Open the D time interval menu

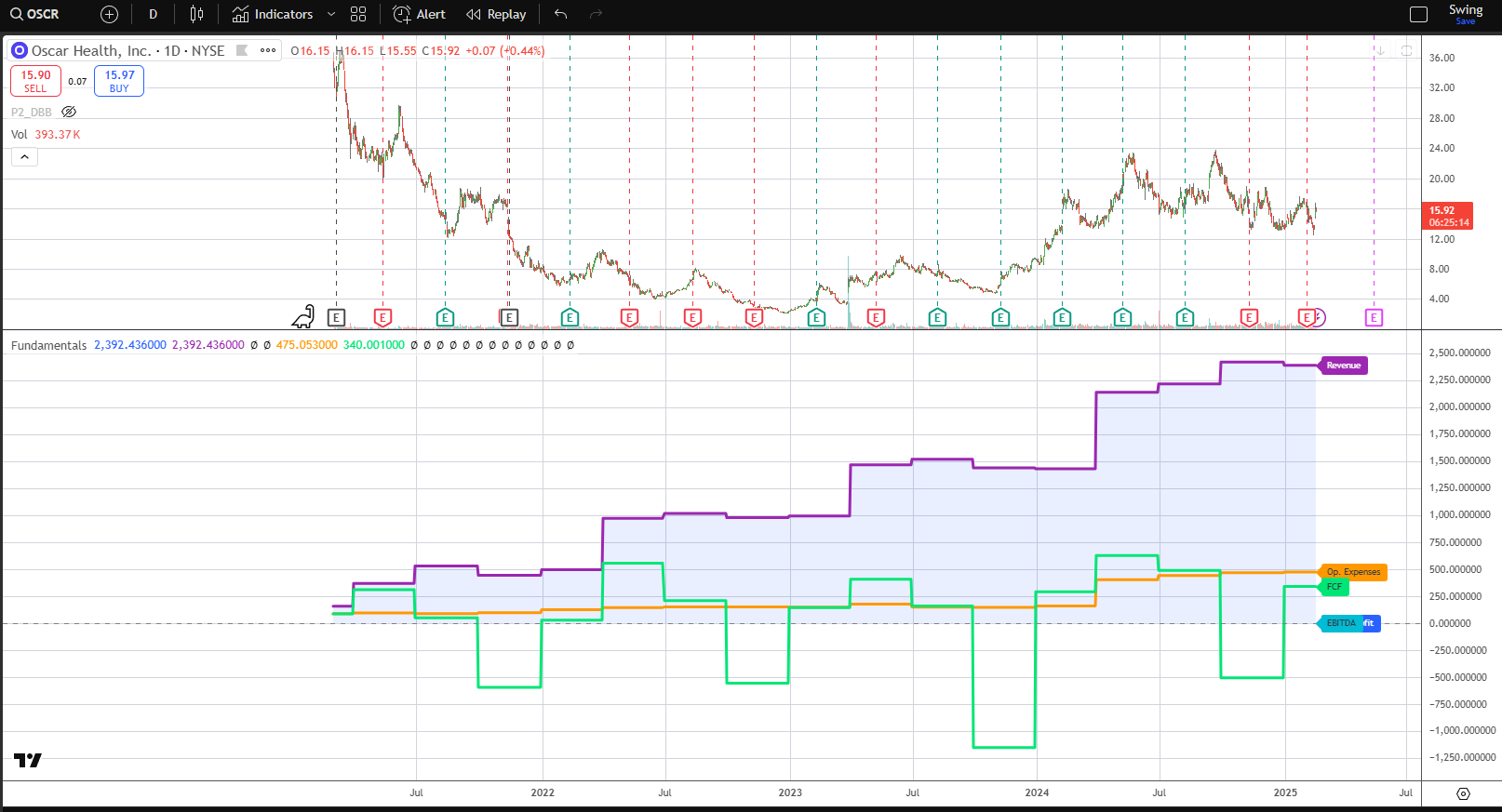tap(153, 14)
